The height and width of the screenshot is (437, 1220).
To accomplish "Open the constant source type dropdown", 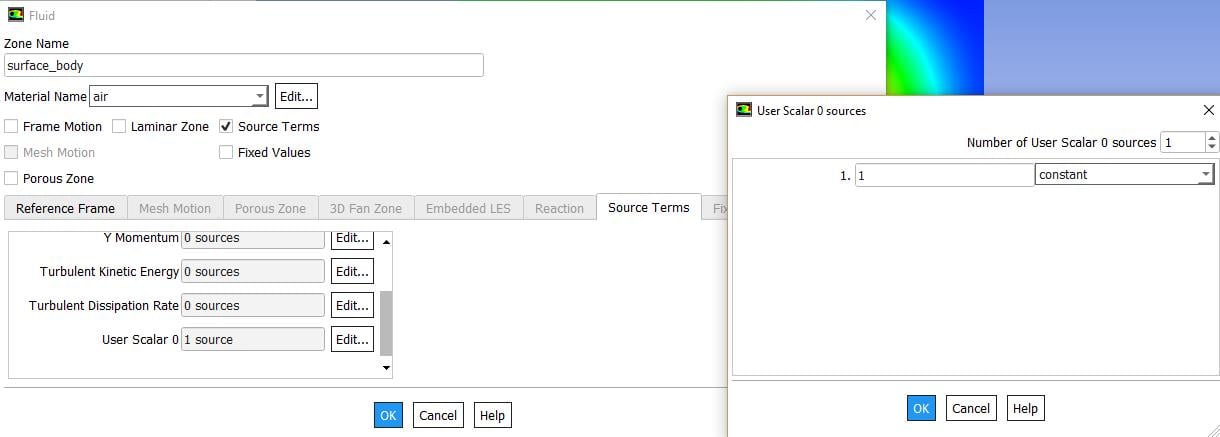I will click(1205, 175).
